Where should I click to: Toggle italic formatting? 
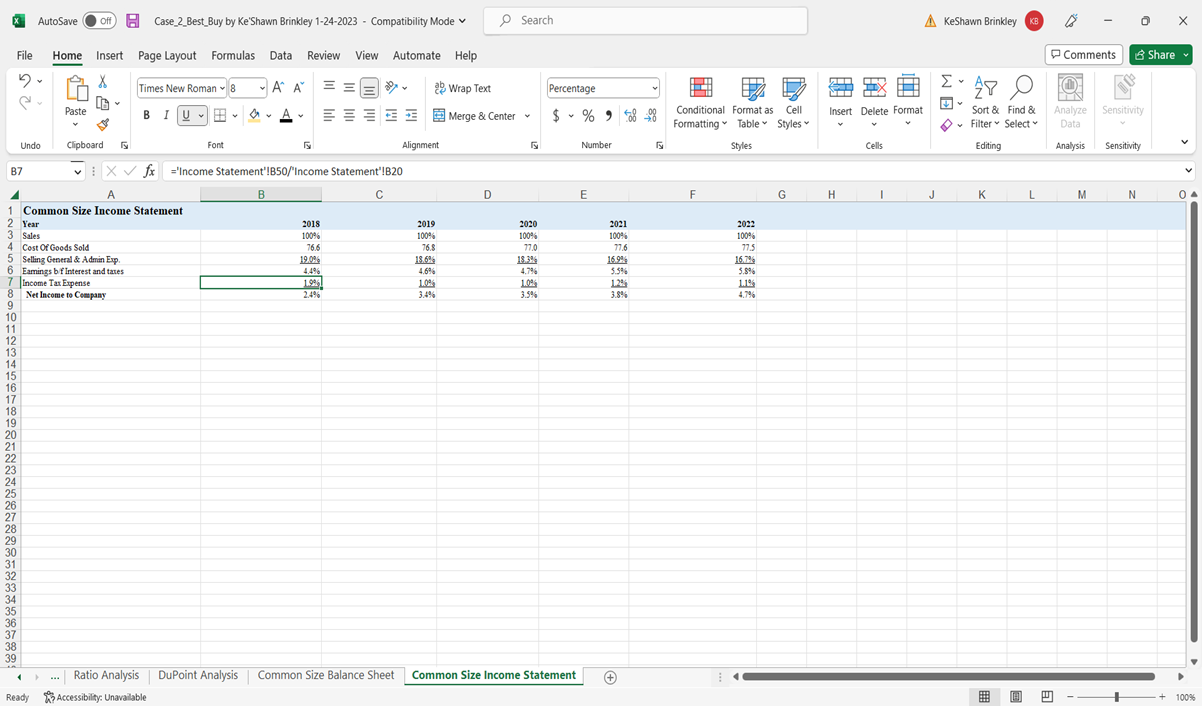(x=166, y=115)
